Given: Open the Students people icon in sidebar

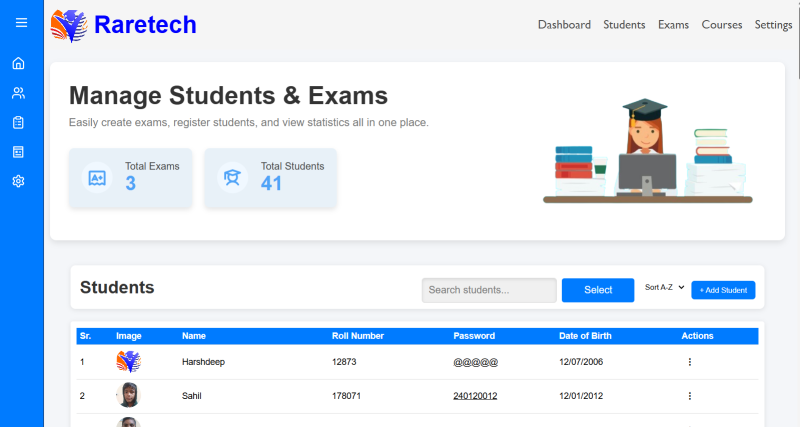Looking at the screenshot, I should tap(18, 93).
